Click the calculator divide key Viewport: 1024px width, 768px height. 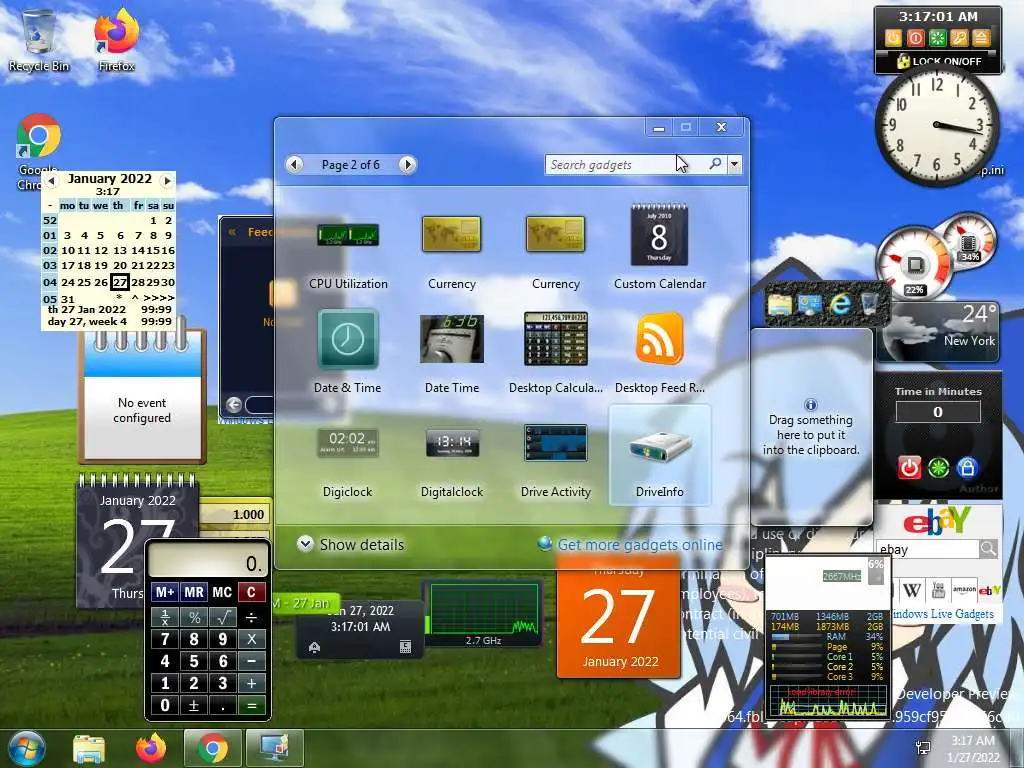coord(251,616)
